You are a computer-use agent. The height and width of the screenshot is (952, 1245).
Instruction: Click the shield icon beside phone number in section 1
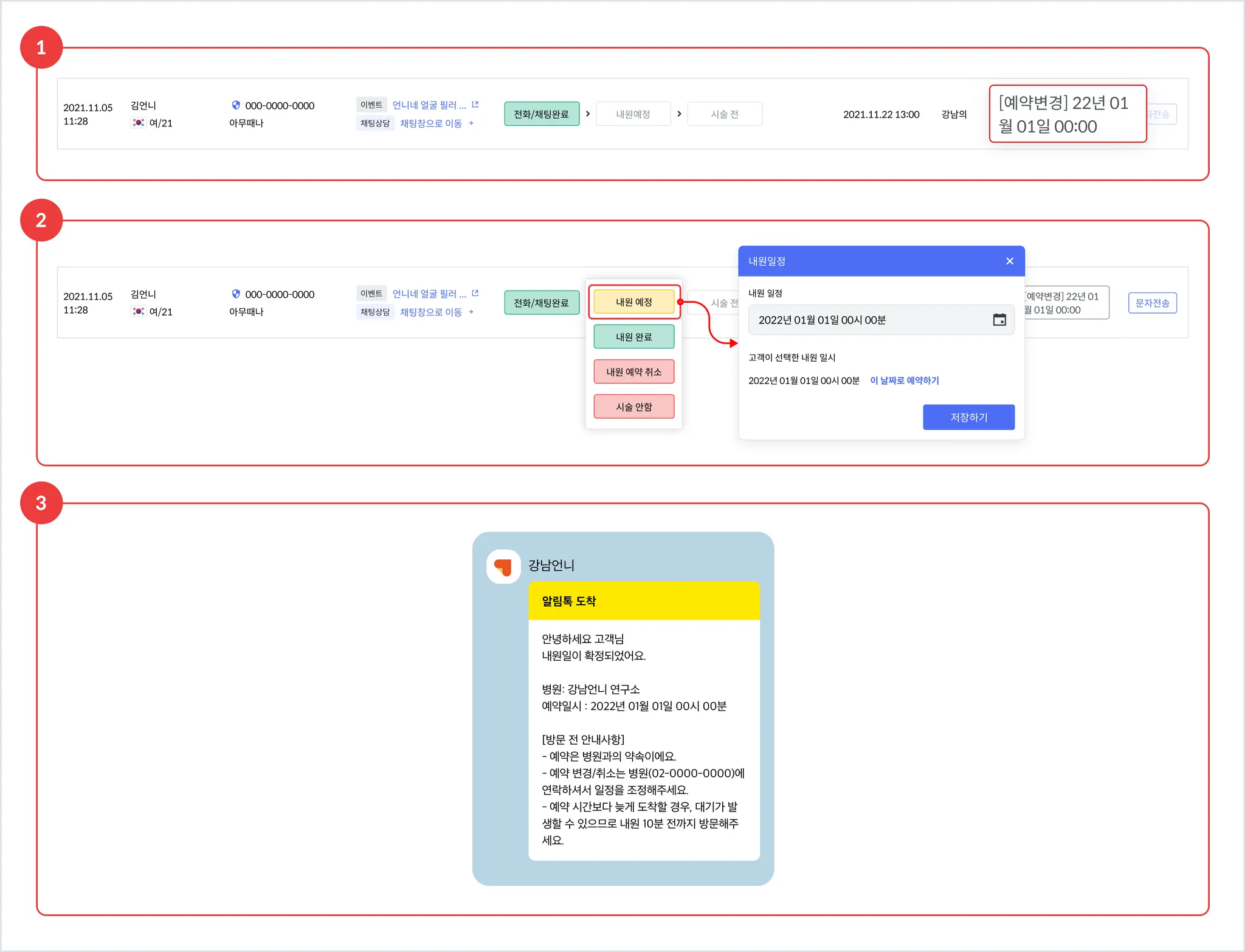click(236, 105)
